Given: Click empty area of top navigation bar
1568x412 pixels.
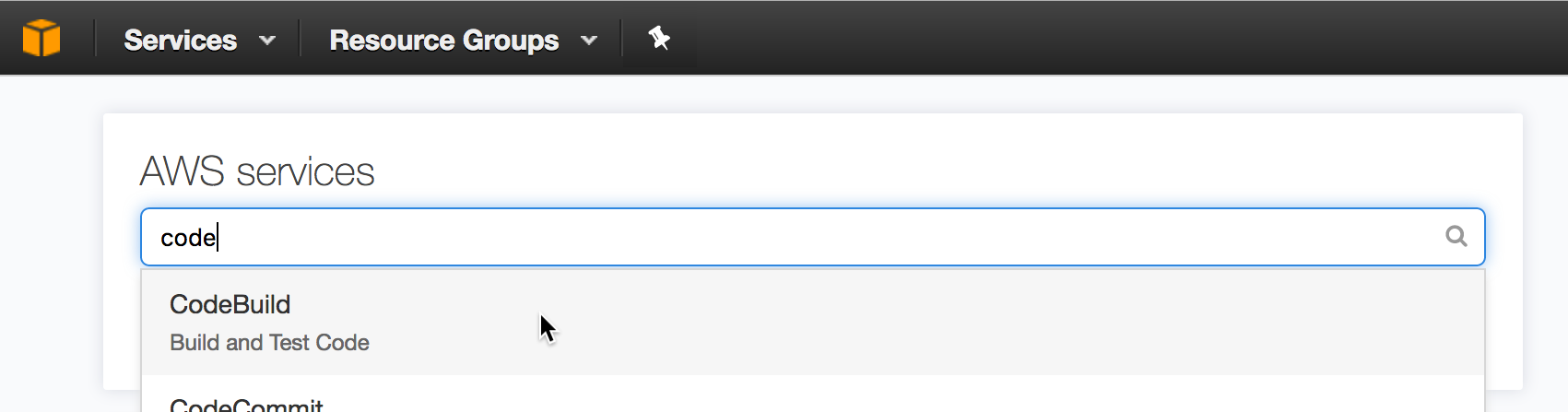Looking at the screenshot, I should (x=1106, y=38).
